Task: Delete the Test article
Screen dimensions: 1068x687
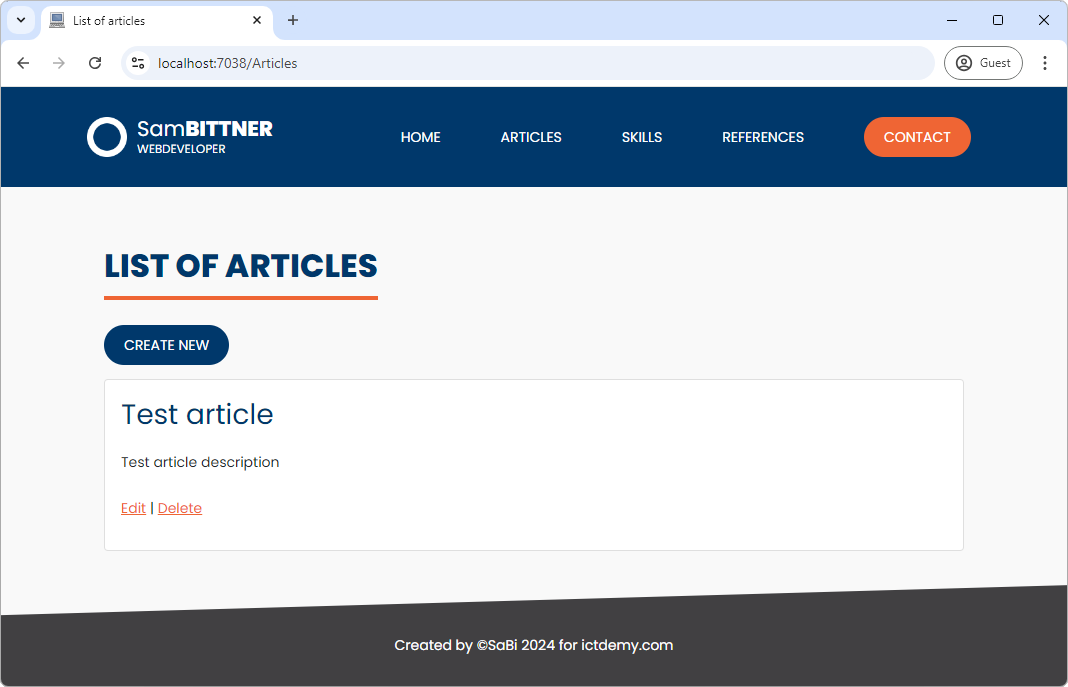Action: pos(180,508)
